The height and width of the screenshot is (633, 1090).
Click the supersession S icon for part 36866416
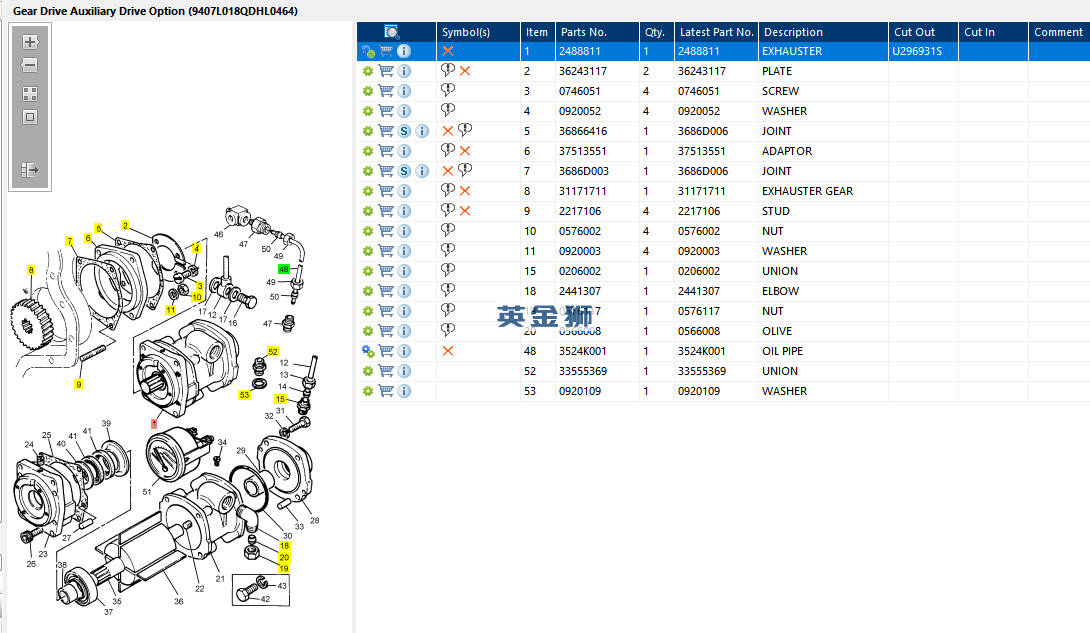404,131
